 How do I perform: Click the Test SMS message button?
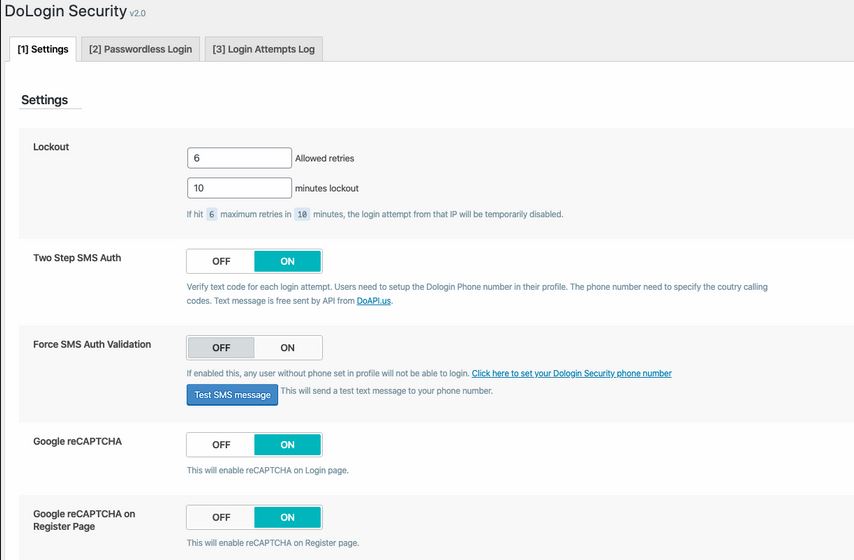232,395
